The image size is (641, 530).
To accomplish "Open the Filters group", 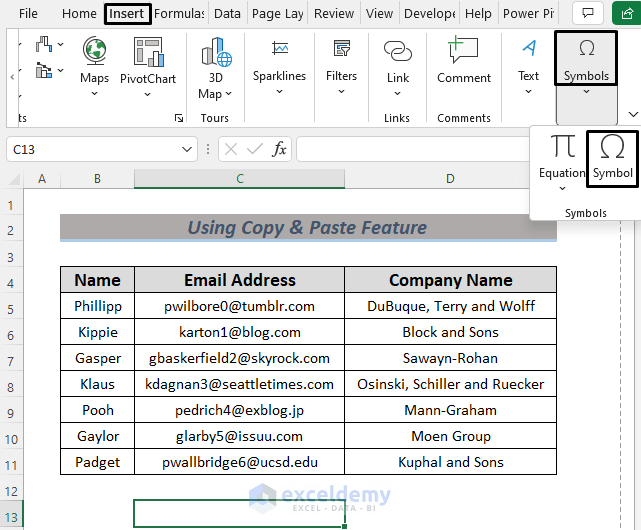I will (x=341, y=67).
